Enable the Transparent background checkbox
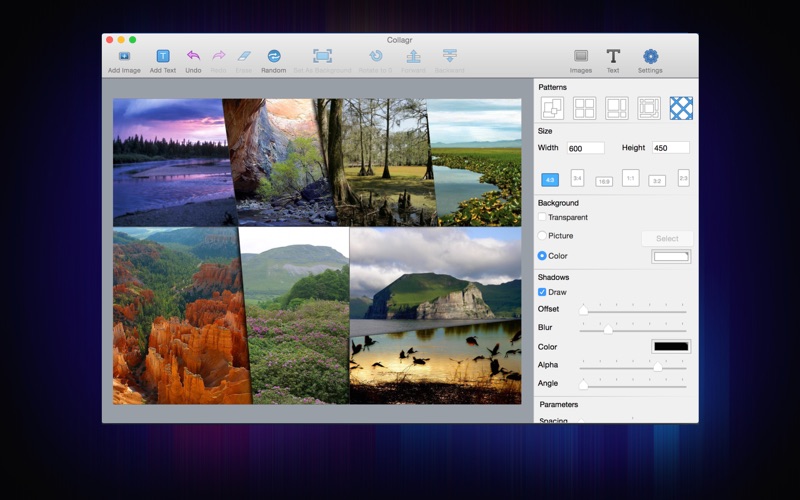Screen dimensions: 800x500 pos(542,217)
